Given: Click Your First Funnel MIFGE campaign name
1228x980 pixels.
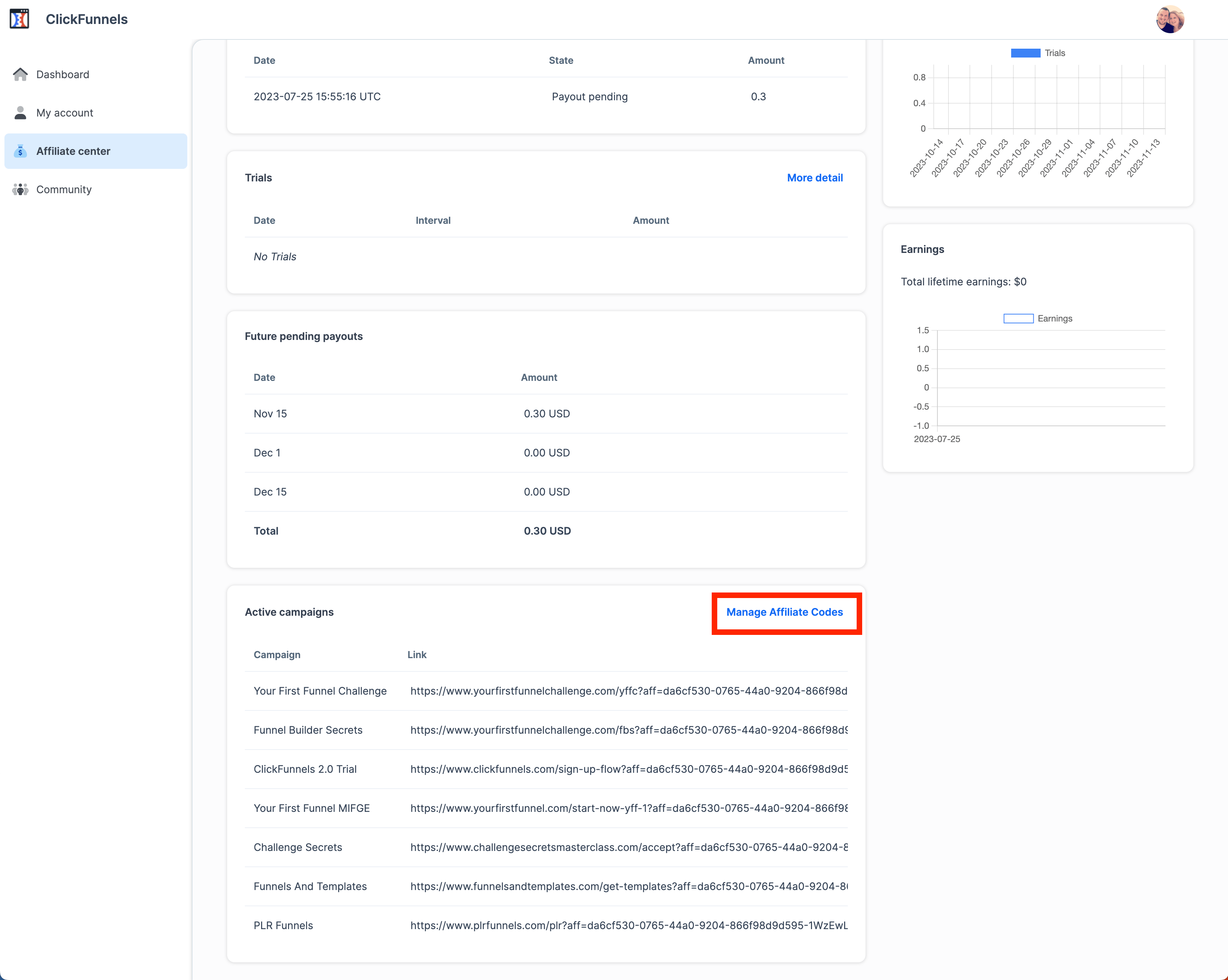Looking at the screenshot, I should click(312, 808).
